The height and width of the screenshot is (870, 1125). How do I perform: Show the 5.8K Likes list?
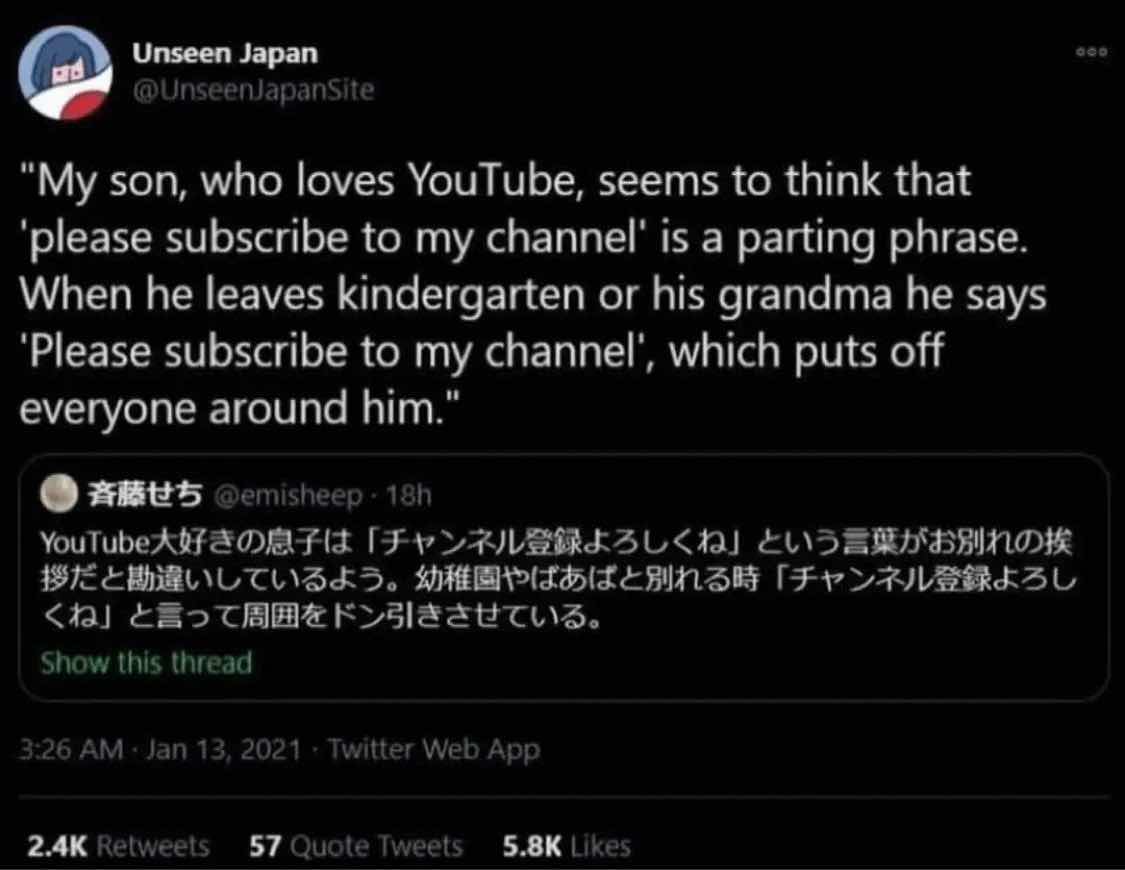[x=568, y=846]
